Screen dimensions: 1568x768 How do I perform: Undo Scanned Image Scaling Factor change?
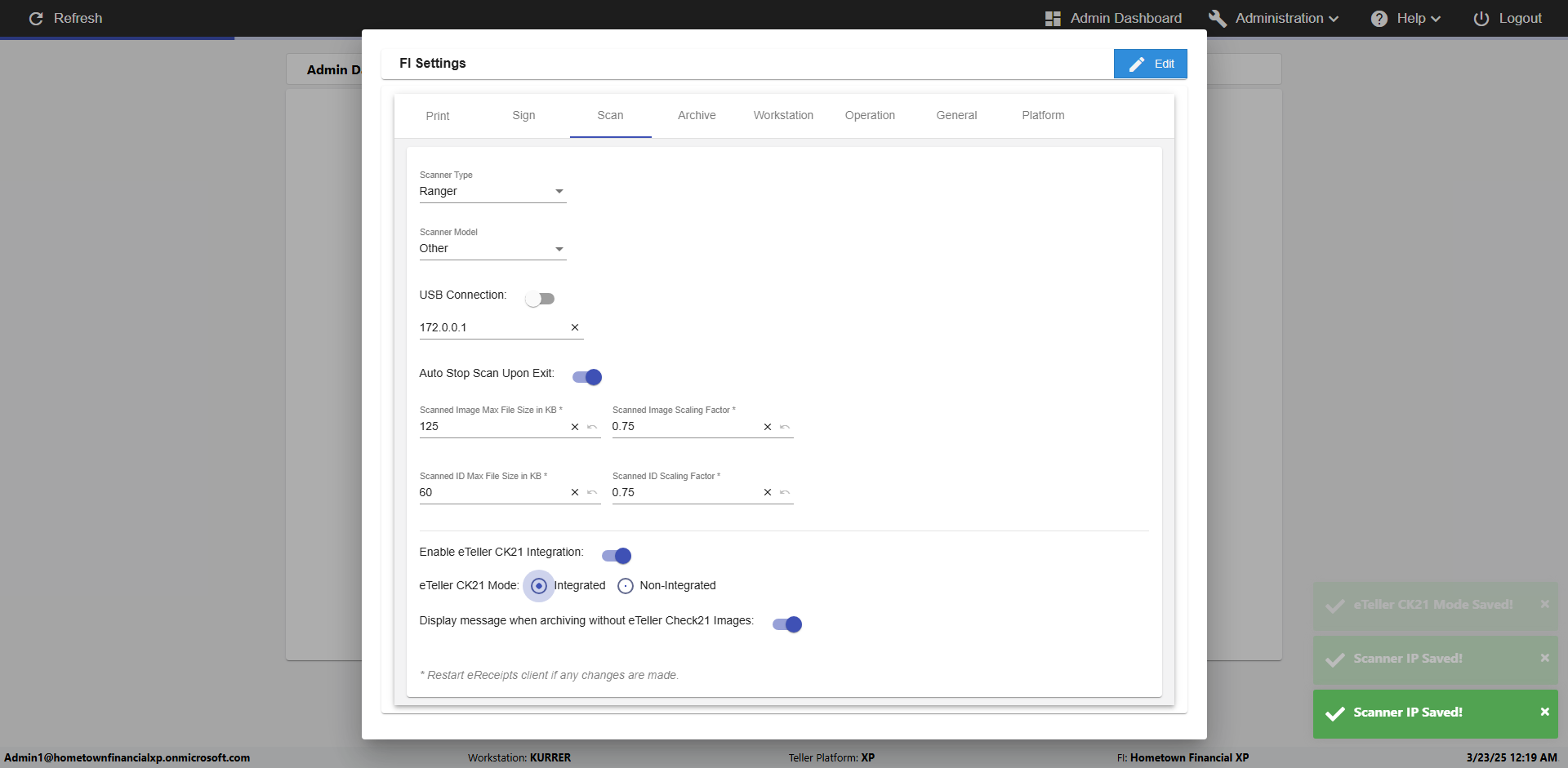[785, 427]
